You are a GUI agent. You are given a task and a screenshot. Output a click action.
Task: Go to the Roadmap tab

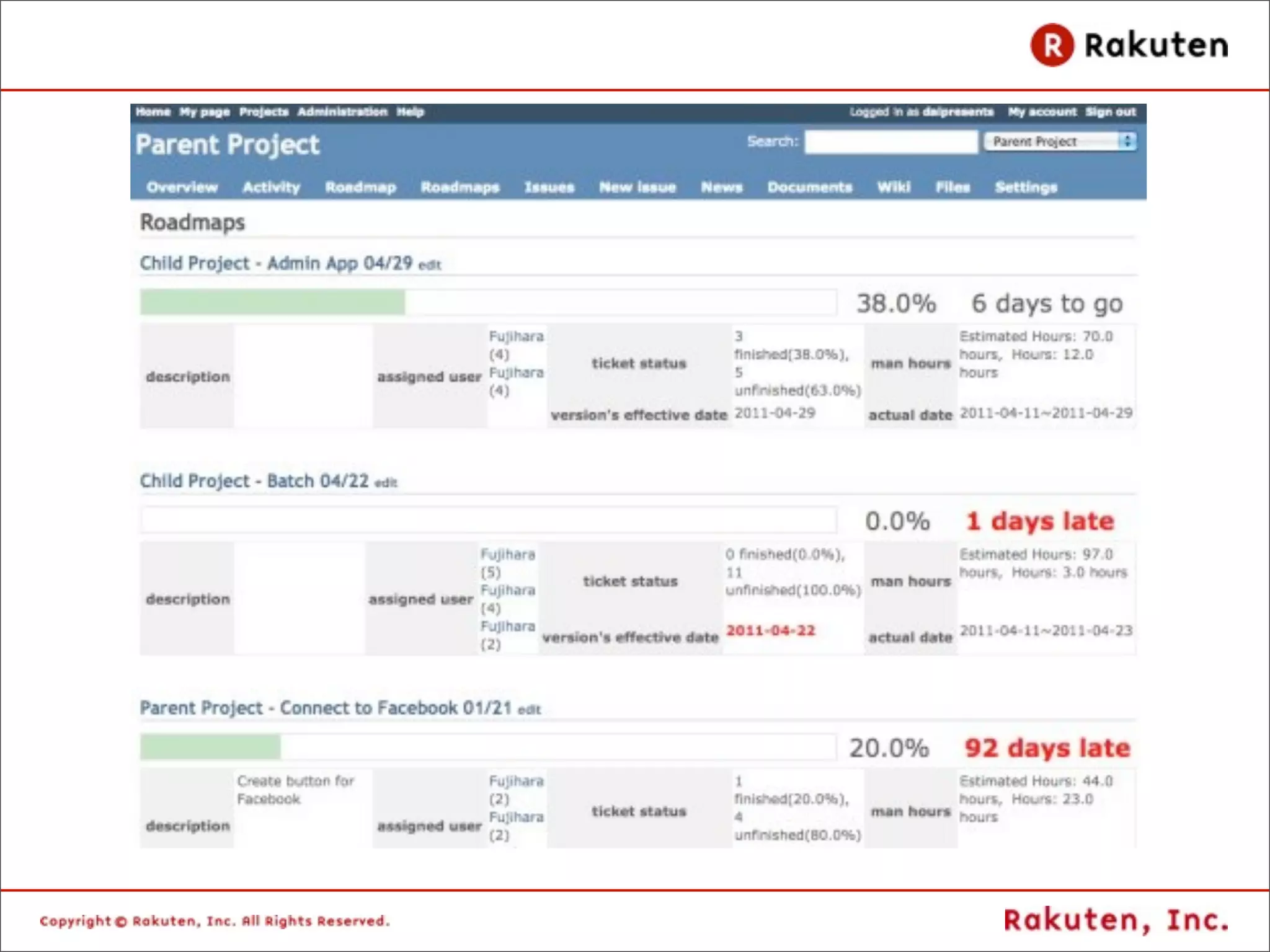coord(360,187)
